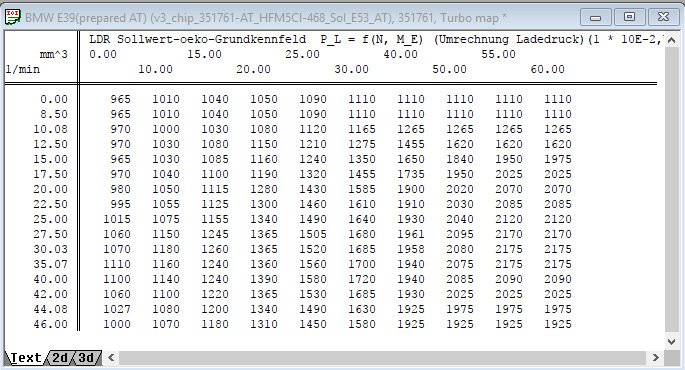Select row header 46.00
The width and height of the screenshot is (685, 370).
51,324
